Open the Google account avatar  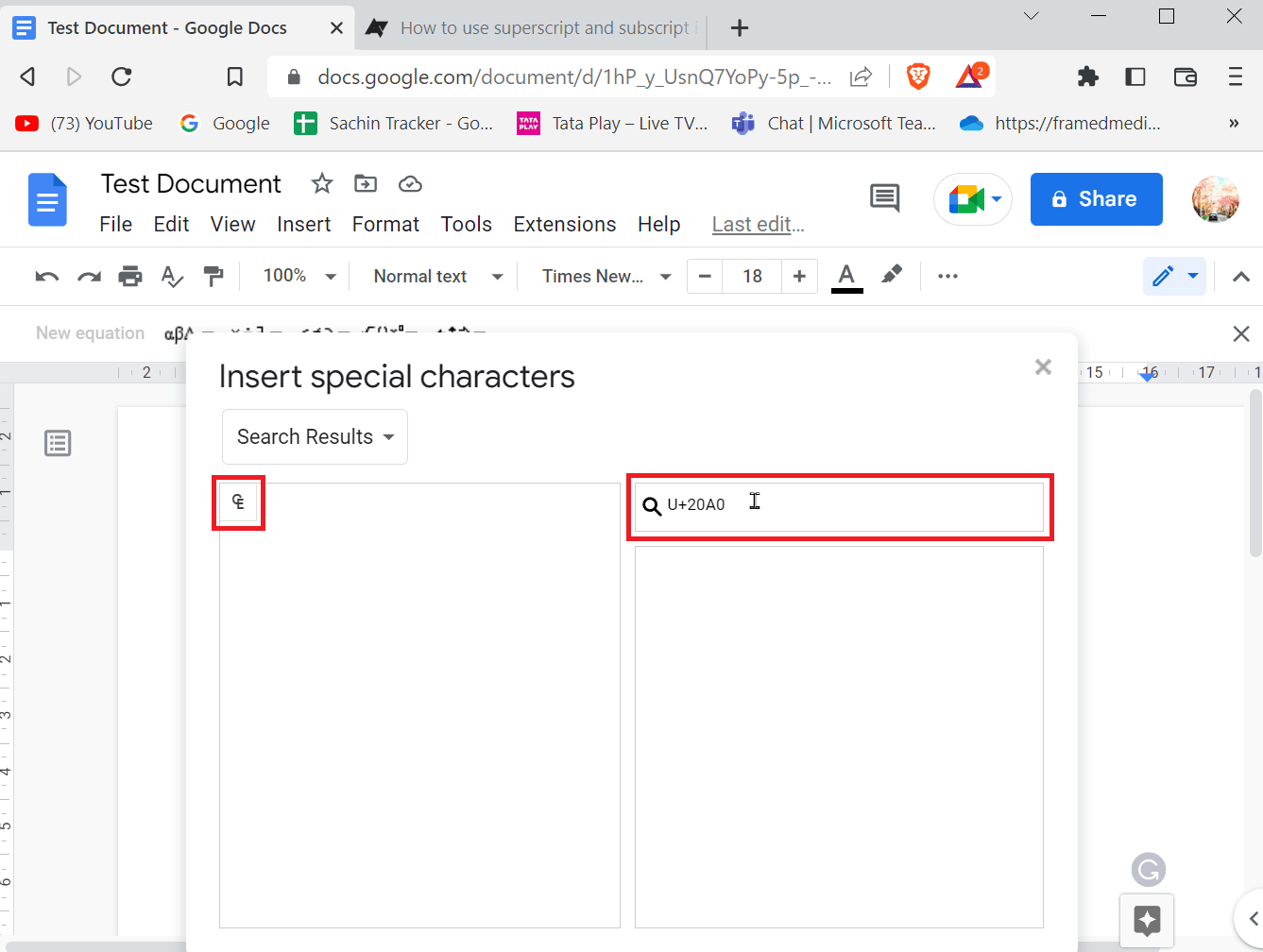coord(1215,199)
